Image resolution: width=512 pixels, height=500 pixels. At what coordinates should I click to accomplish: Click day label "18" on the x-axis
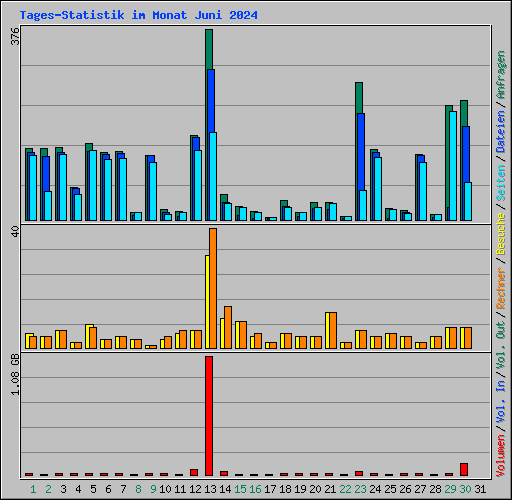(285, 489)
